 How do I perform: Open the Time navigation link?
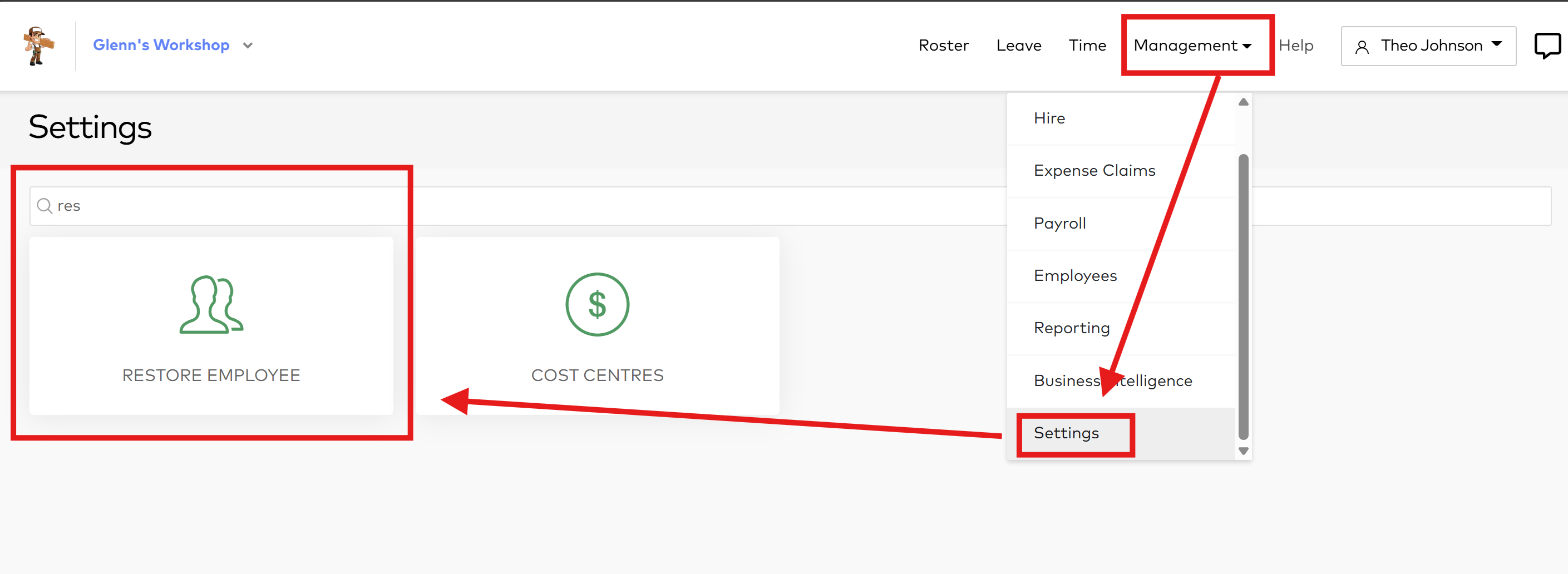pos(1087,46)
